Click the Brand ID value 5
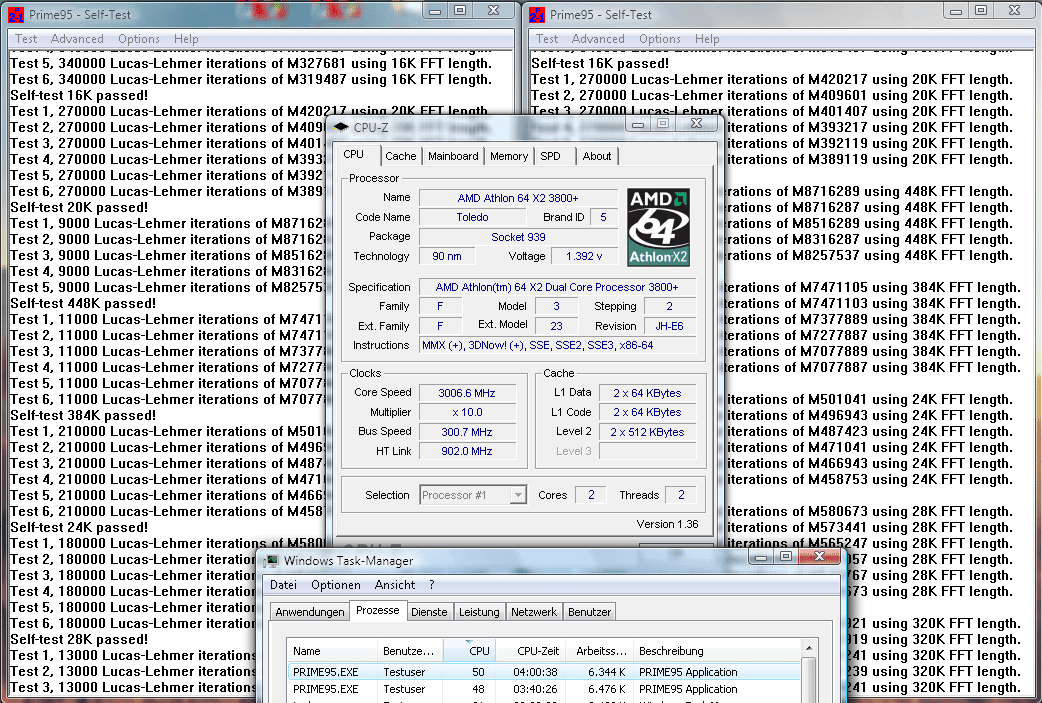The width and height of the screenshot is (1042, 703). (603, 217)
